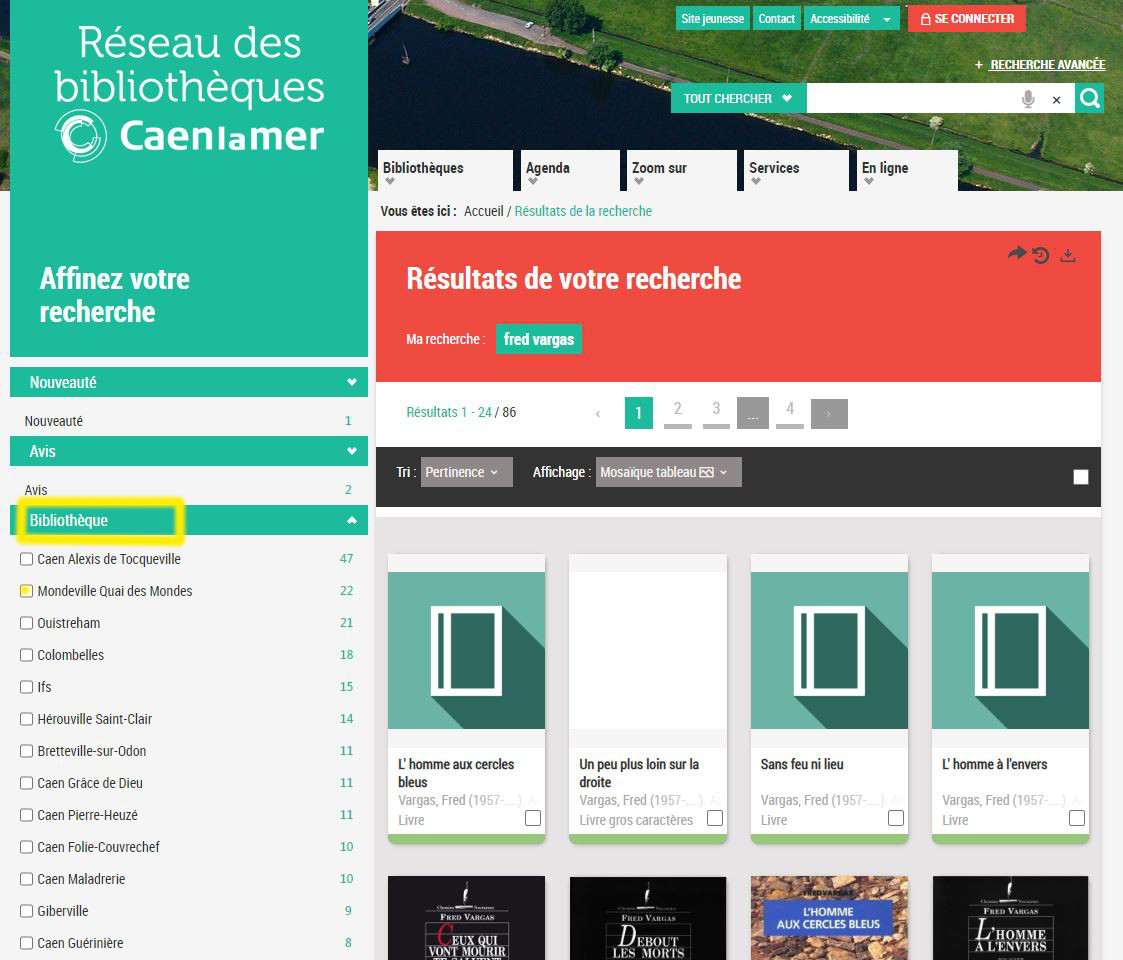The image size is (1123, 960).
Task: Clear the search field with the X icon
Action: [1056, 99]
